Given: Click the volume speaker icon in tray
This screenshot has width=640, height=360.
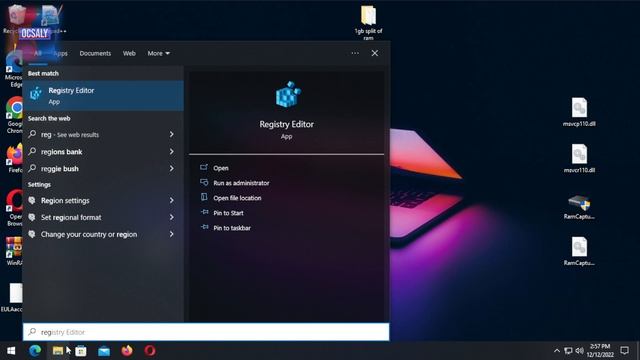Looking at the screenshot, I should [580, 351].
